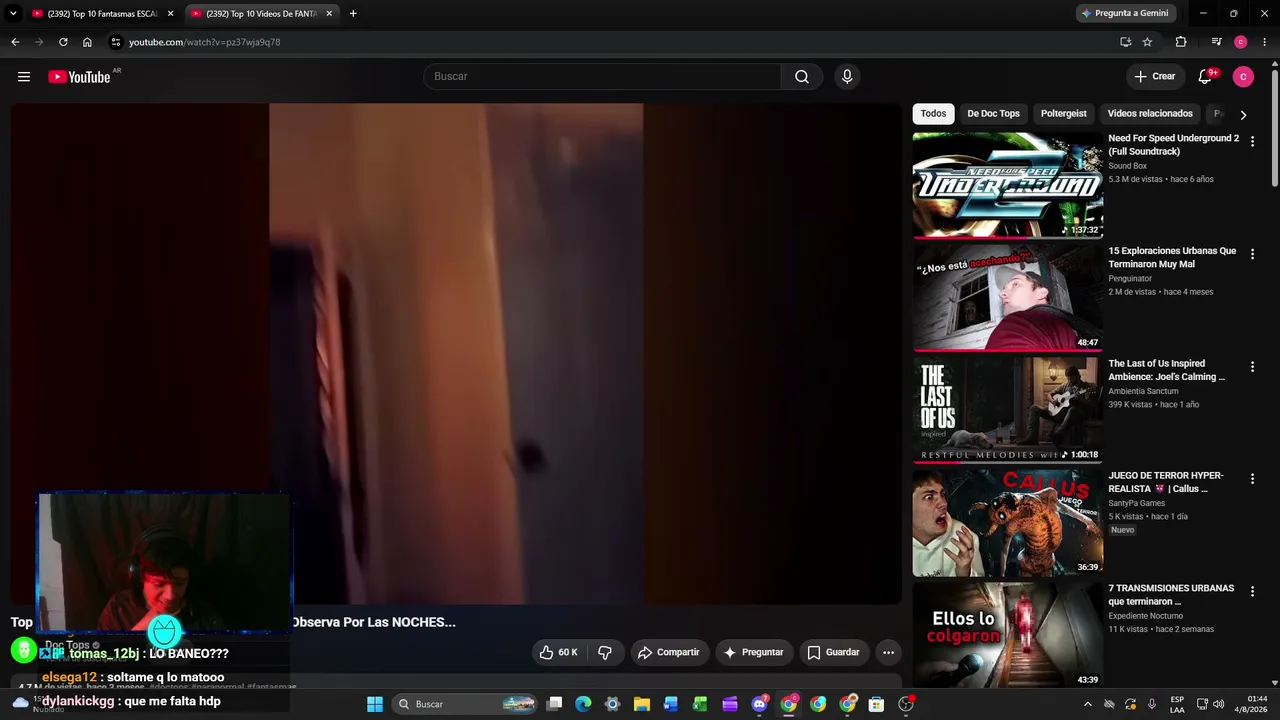Screen dimensions: 1280x720
Task: Select the Poltergeist filter chip
Action: click(x=1063, y=114)
